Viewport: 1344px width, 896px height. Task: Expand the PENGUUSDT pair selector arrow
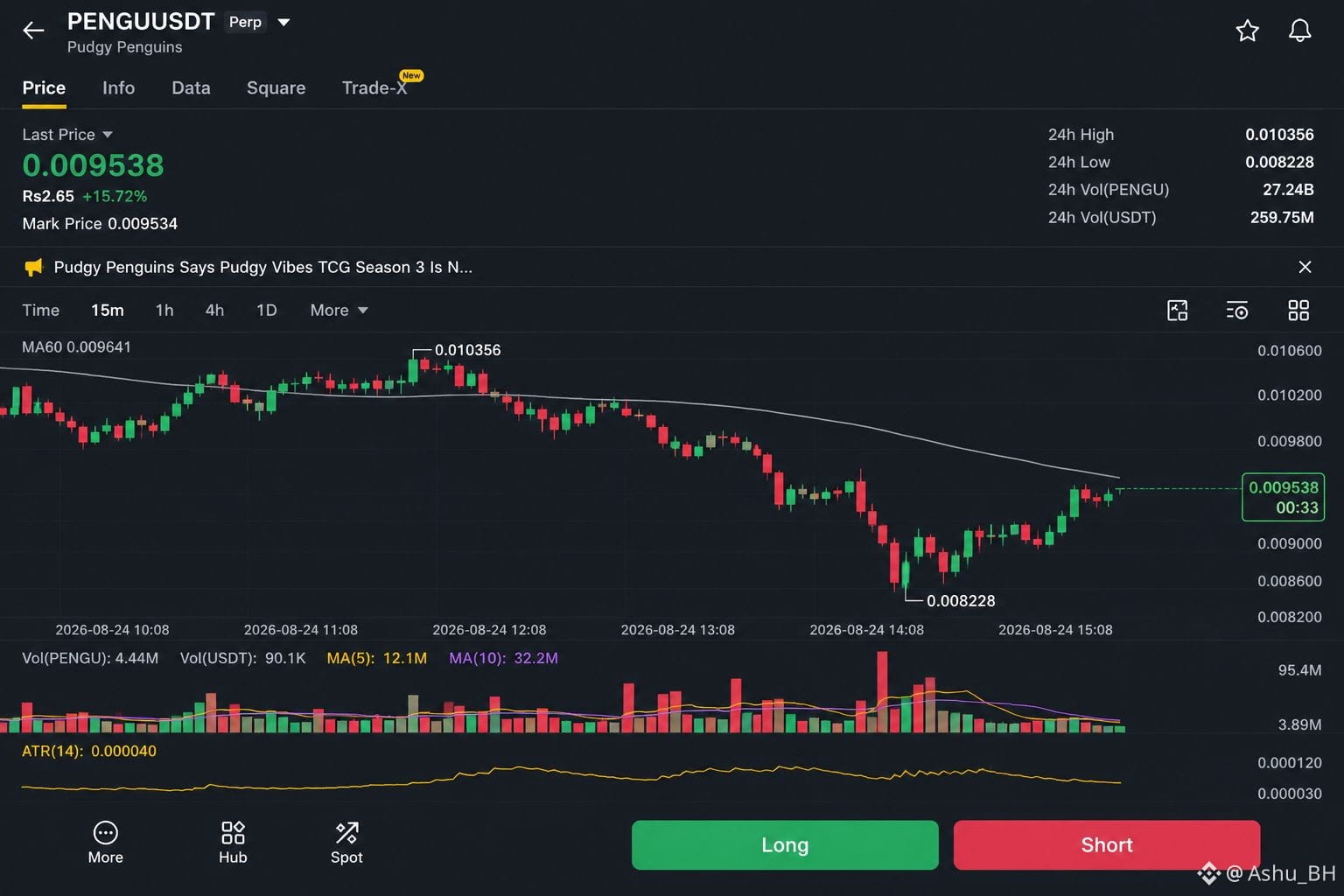(283, 22)
